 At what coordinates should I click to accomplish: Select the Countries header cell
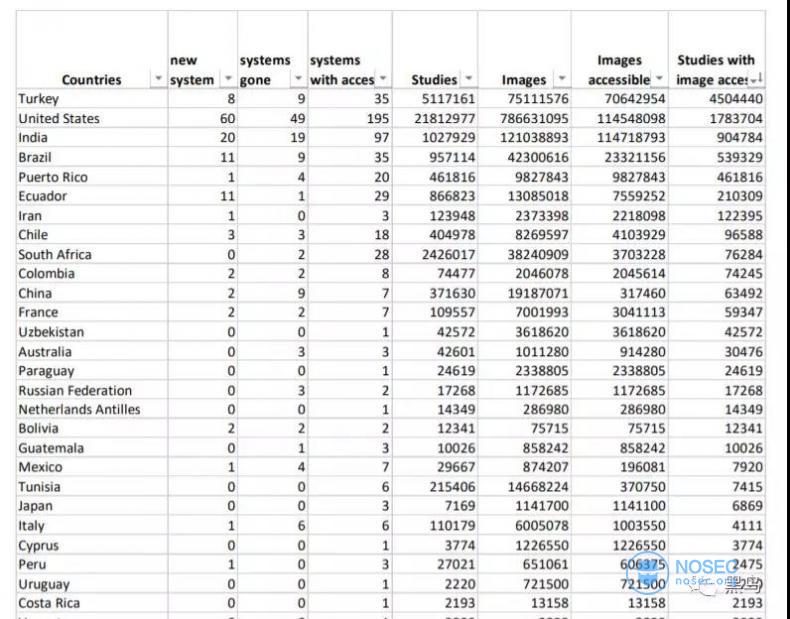[x=92, y=50]
